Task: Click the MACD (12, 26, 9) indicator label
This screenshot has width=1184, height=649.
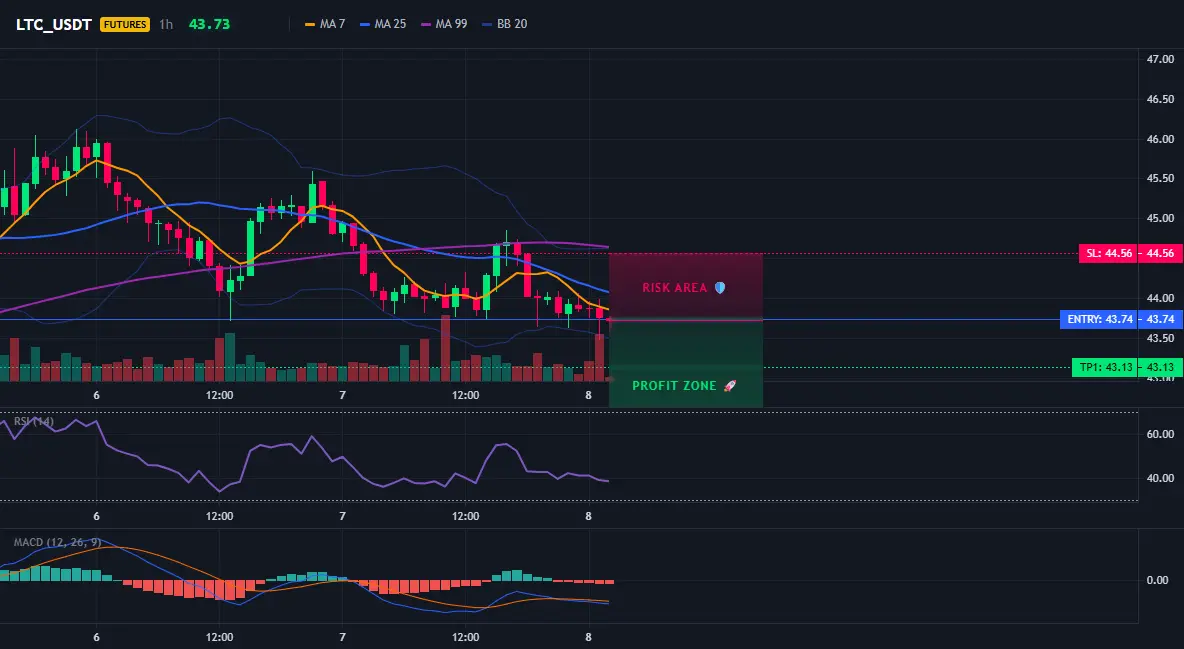Action: point(57,542)
